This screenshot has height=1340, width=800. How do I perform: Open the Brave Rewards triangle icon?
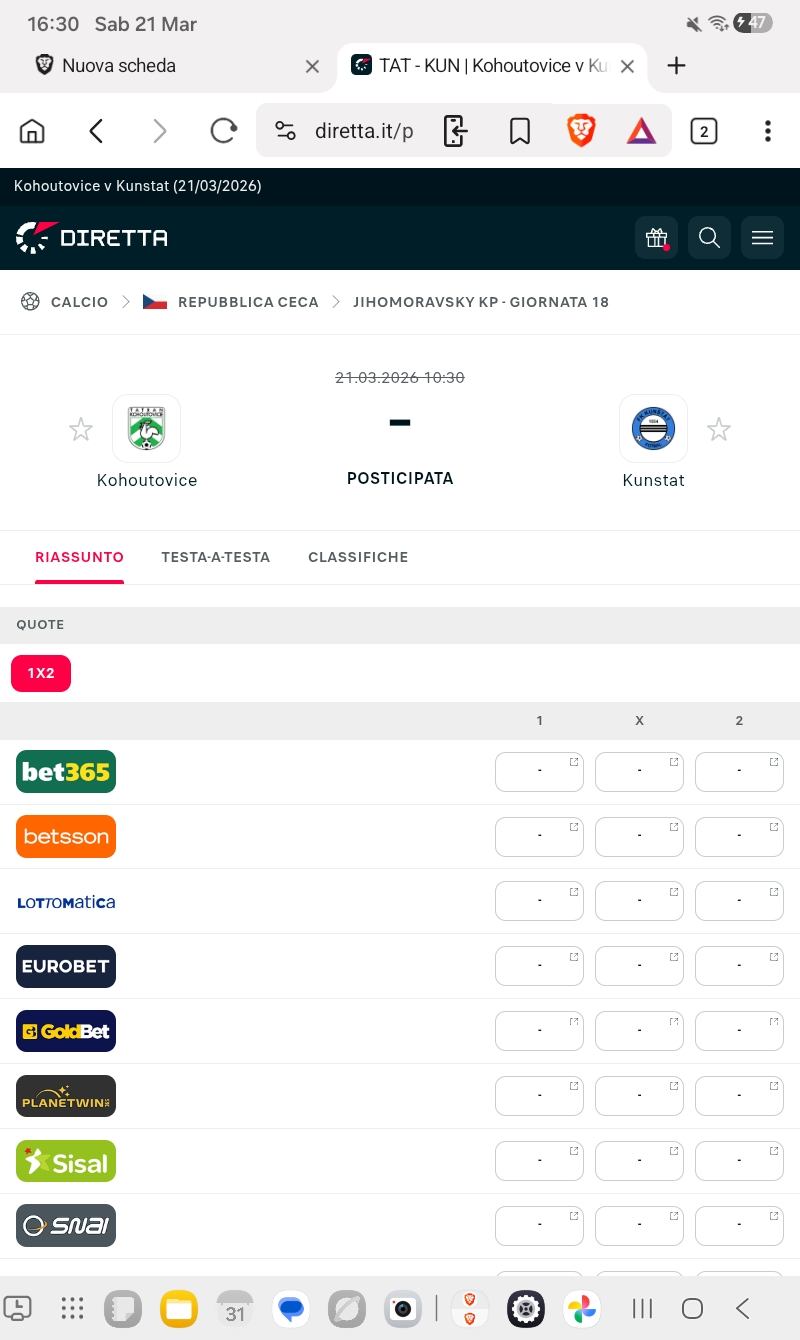pyautogui.click(x=641, y=131)
